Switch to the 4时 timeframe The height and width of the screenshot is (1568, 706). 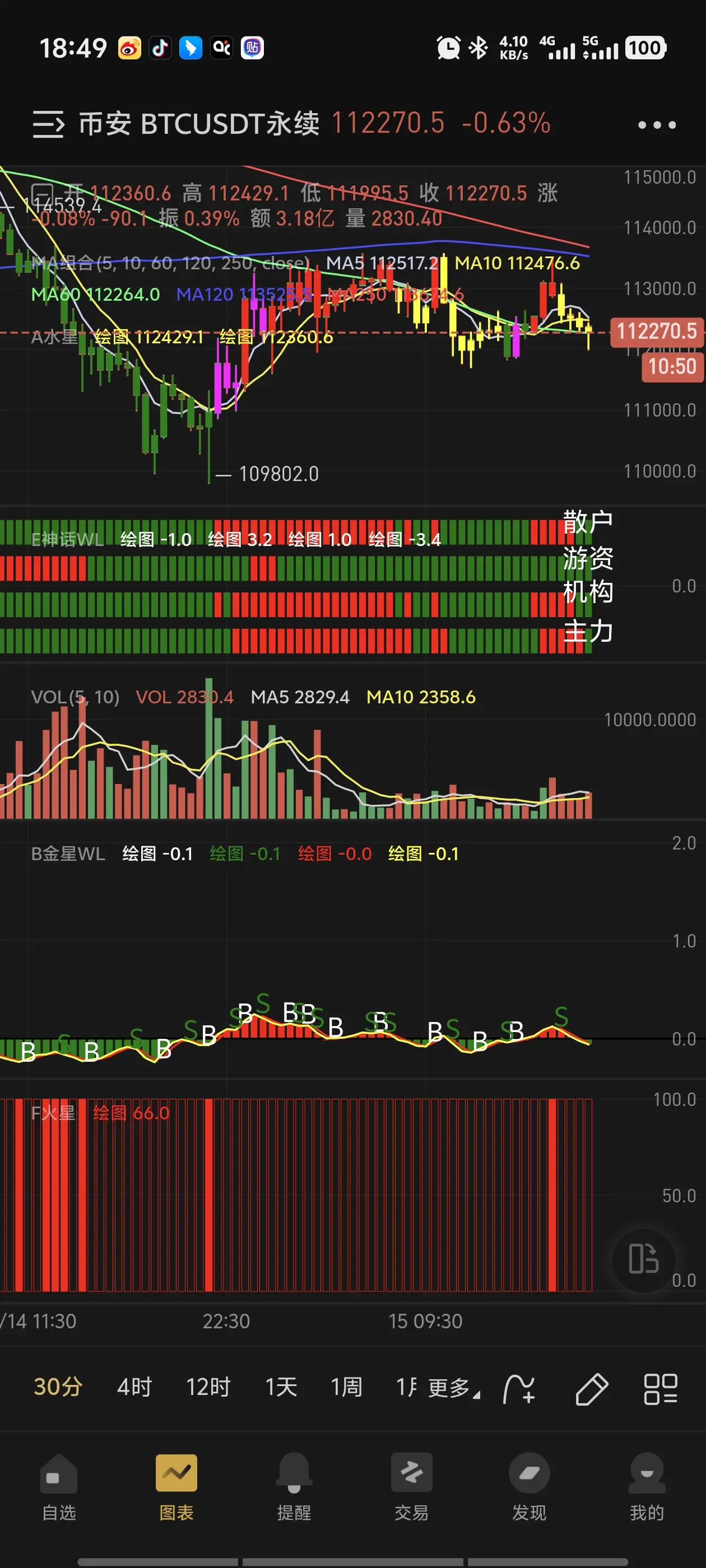pyautogui.click(x=134, y=1387)
